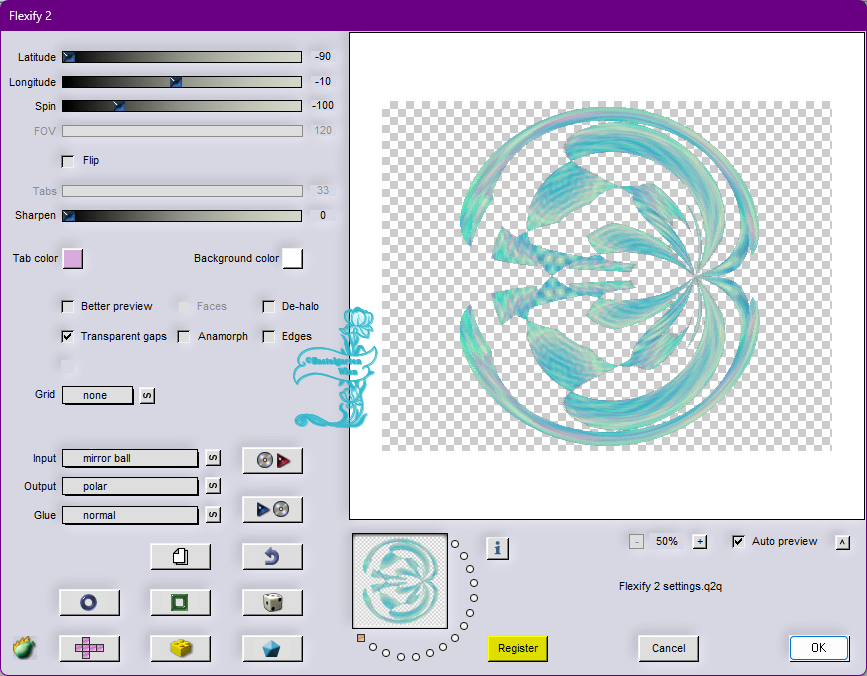Click the dice randomize button
This screenshot has width=867, height=676.
(272, 602)
